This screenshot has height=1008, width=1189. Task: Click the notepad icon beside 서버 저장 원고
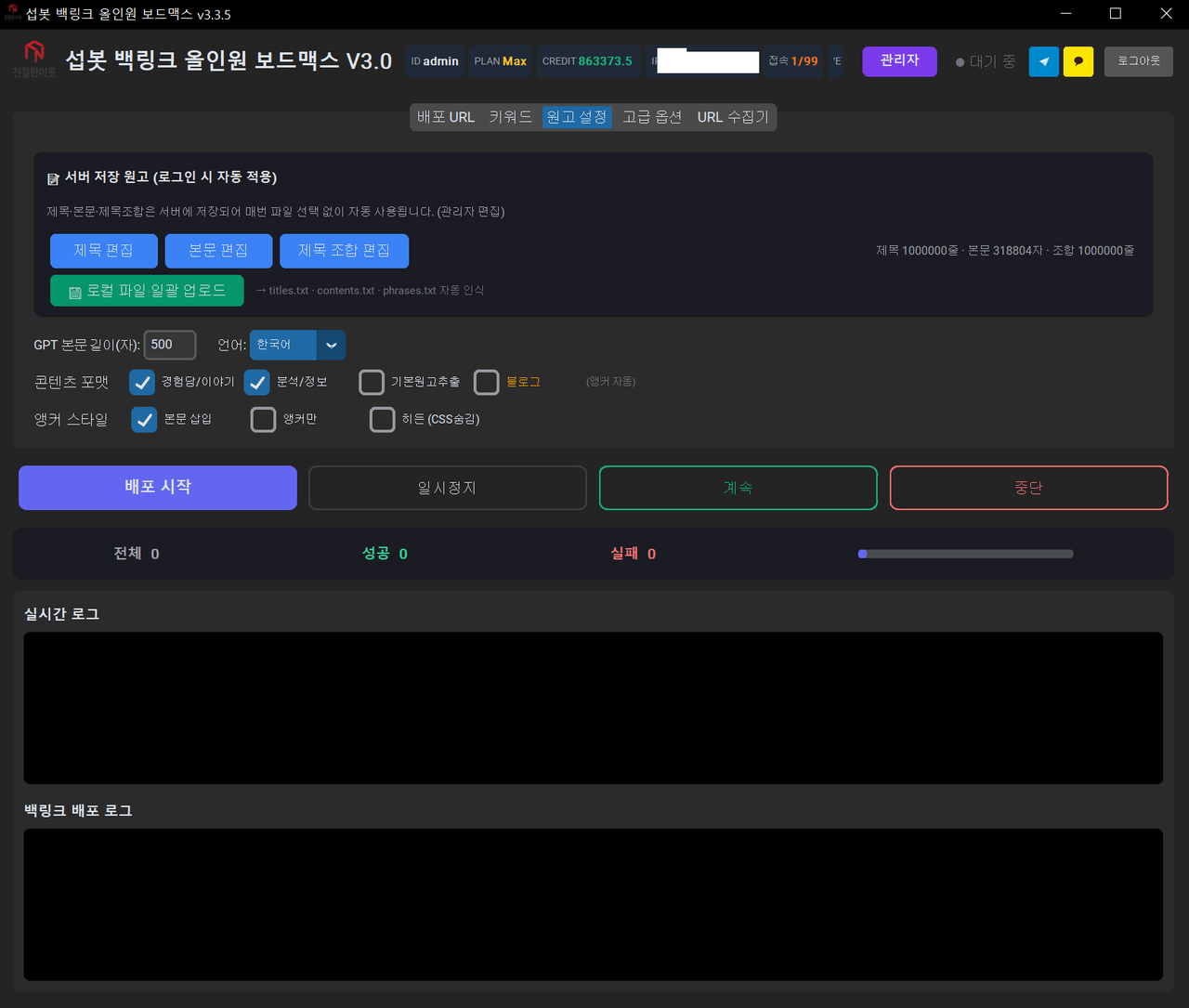(53, 178)
